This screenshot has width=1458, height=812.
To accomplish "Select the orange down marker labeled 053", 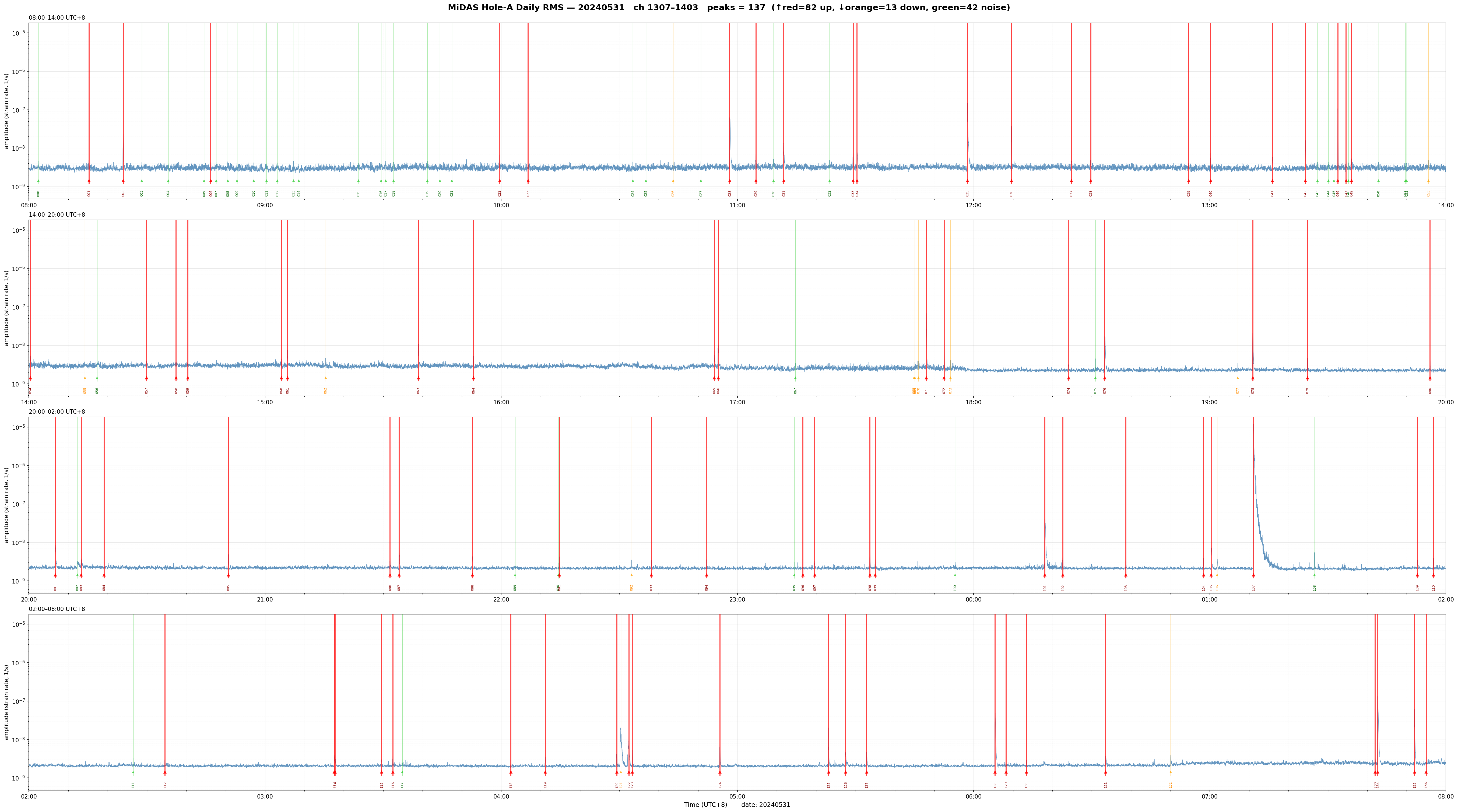I will [x=1429, y=181].
